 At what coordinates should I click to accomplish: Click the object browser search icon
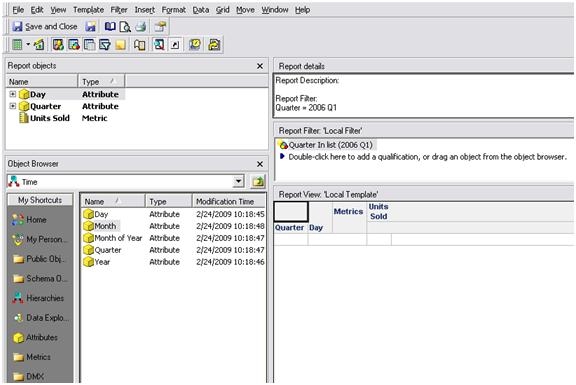(x=159, y=44)
